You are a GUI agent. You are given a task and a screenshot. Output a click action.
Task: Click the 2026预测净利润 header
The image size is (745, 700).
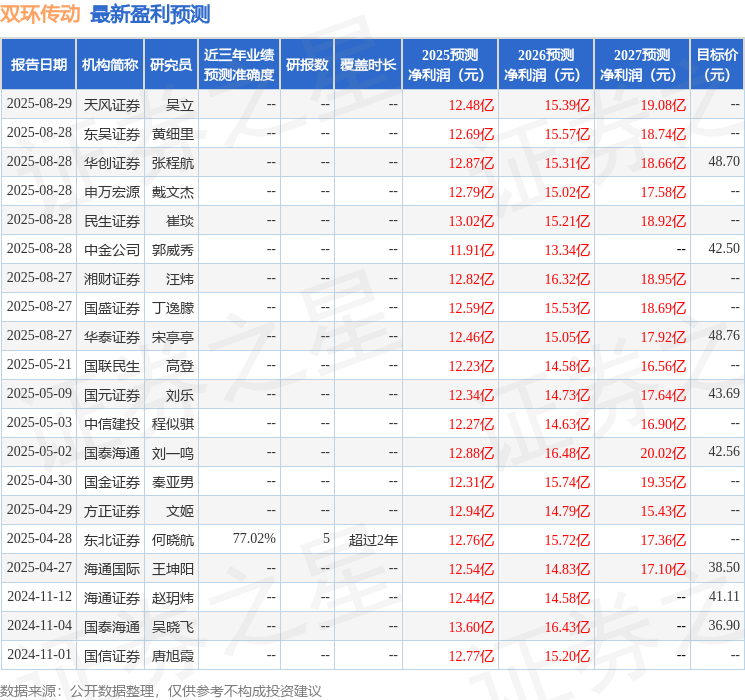[545, 65]
